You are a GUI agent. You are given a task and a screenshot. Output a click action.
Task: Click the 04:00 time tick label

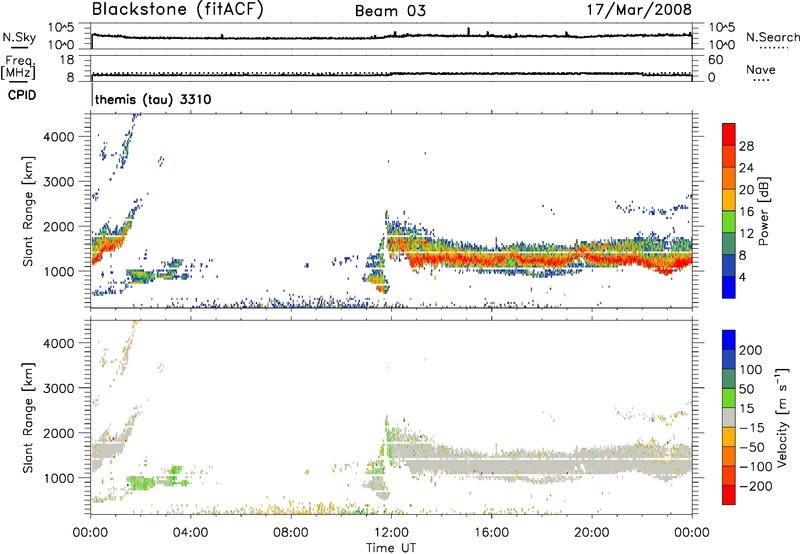190,533
